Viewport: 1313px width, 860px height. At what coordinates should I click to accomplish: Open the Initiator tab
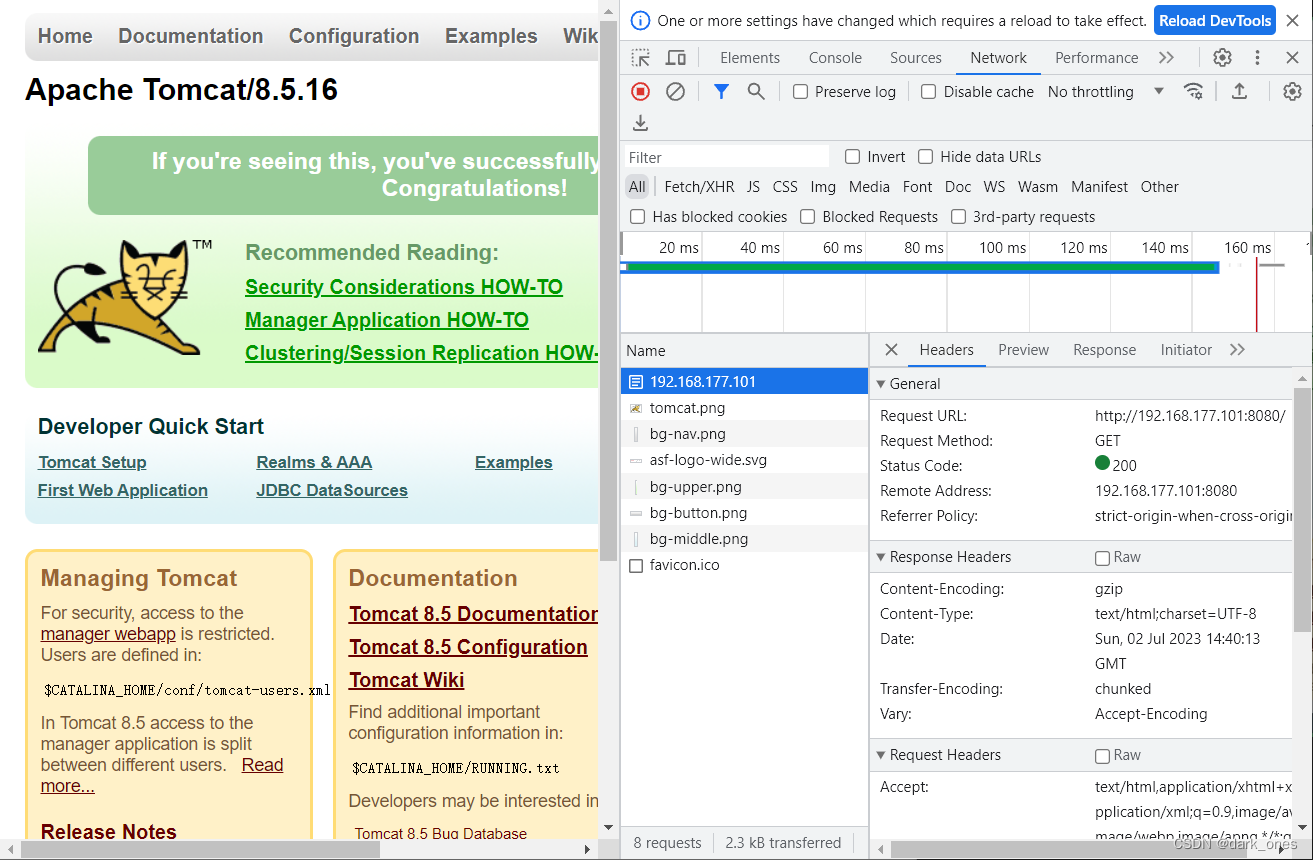(x=1186, y=350)
